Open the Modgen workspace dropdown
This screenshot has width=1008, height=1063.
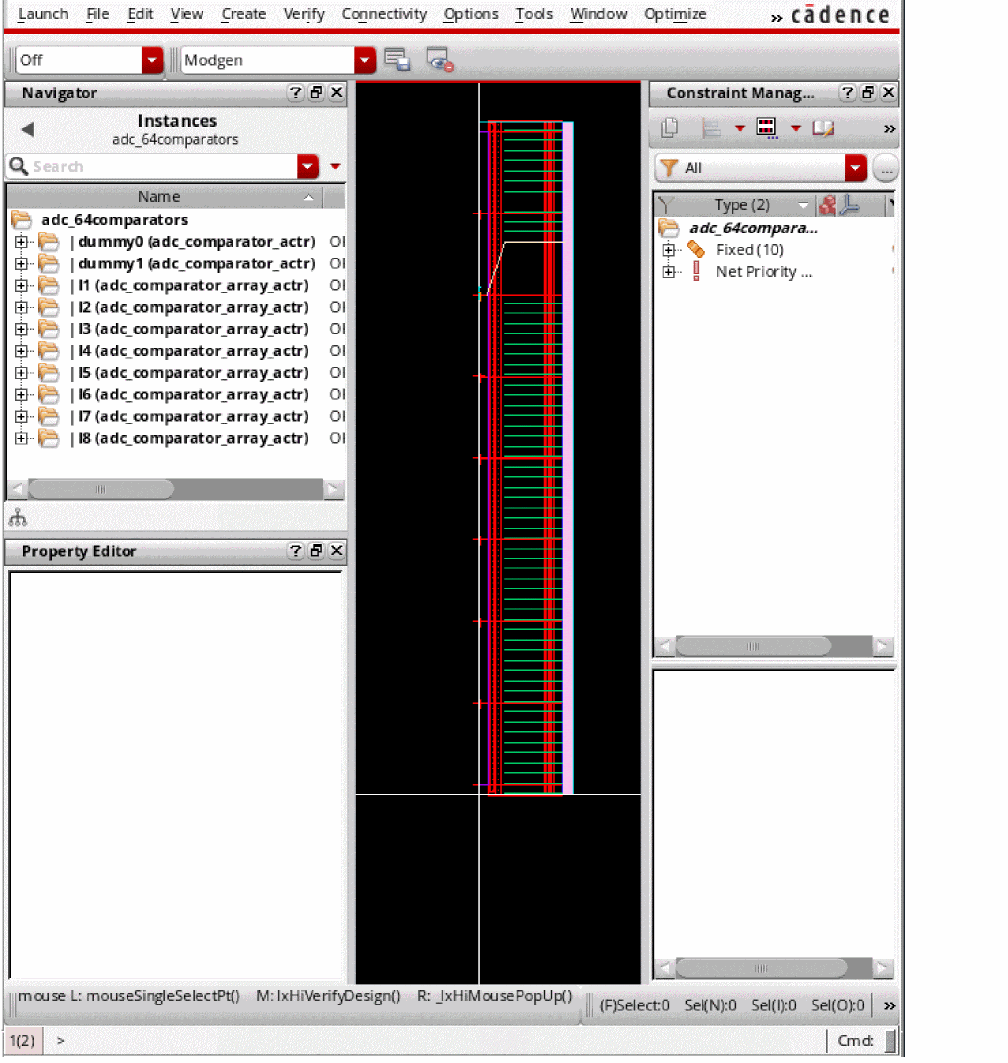point(365,60)
